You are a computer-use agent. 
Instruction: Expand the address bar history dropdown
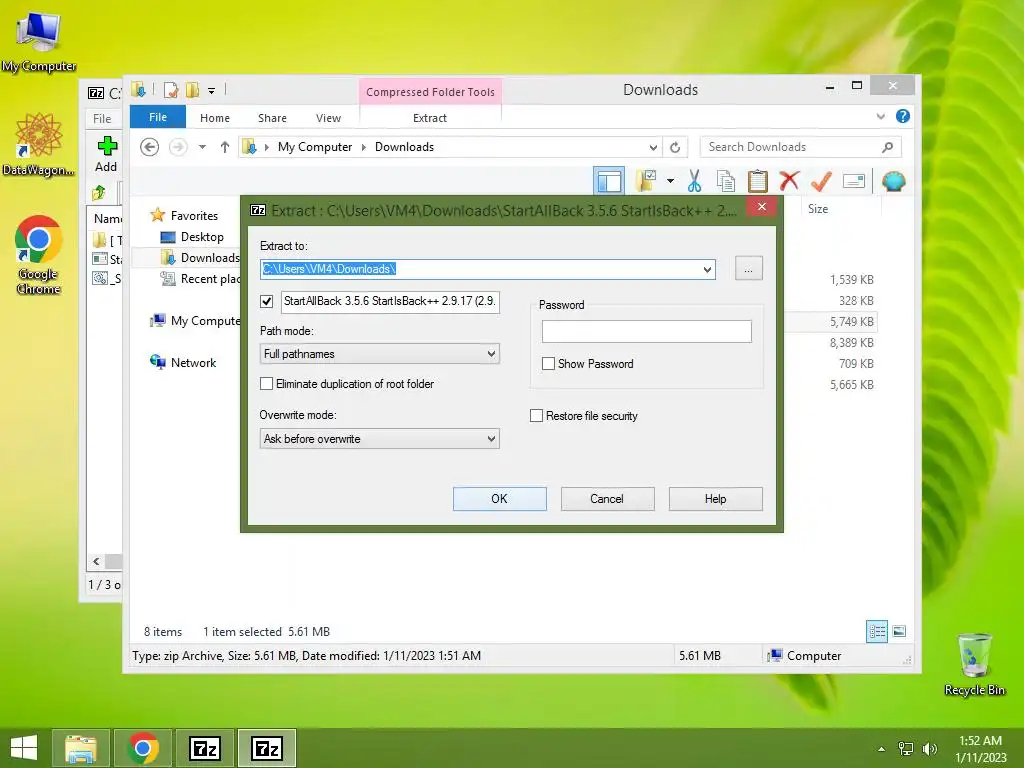click(x=652, y=147)
